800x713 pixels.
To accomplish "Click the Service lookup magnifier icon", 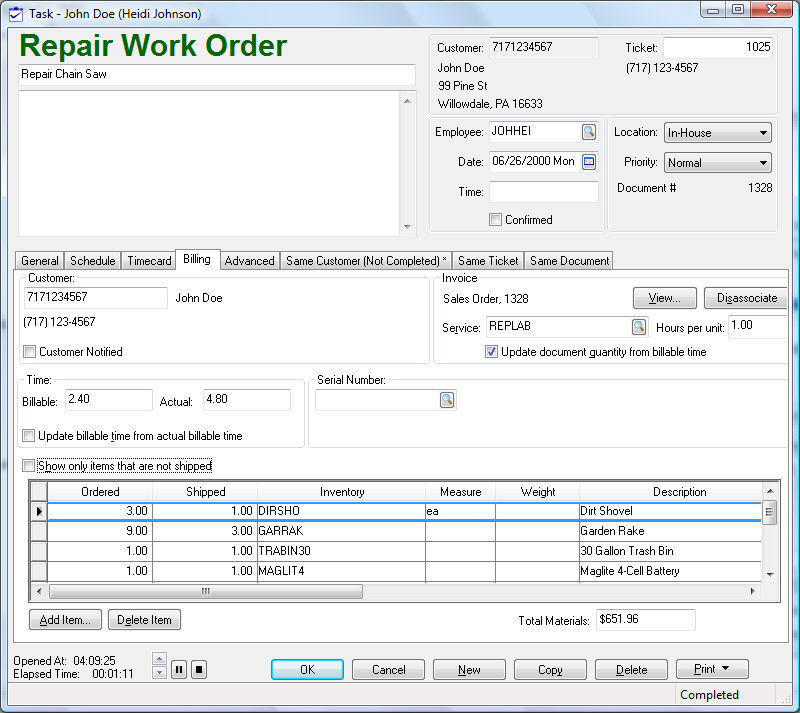I will [638, 327].
